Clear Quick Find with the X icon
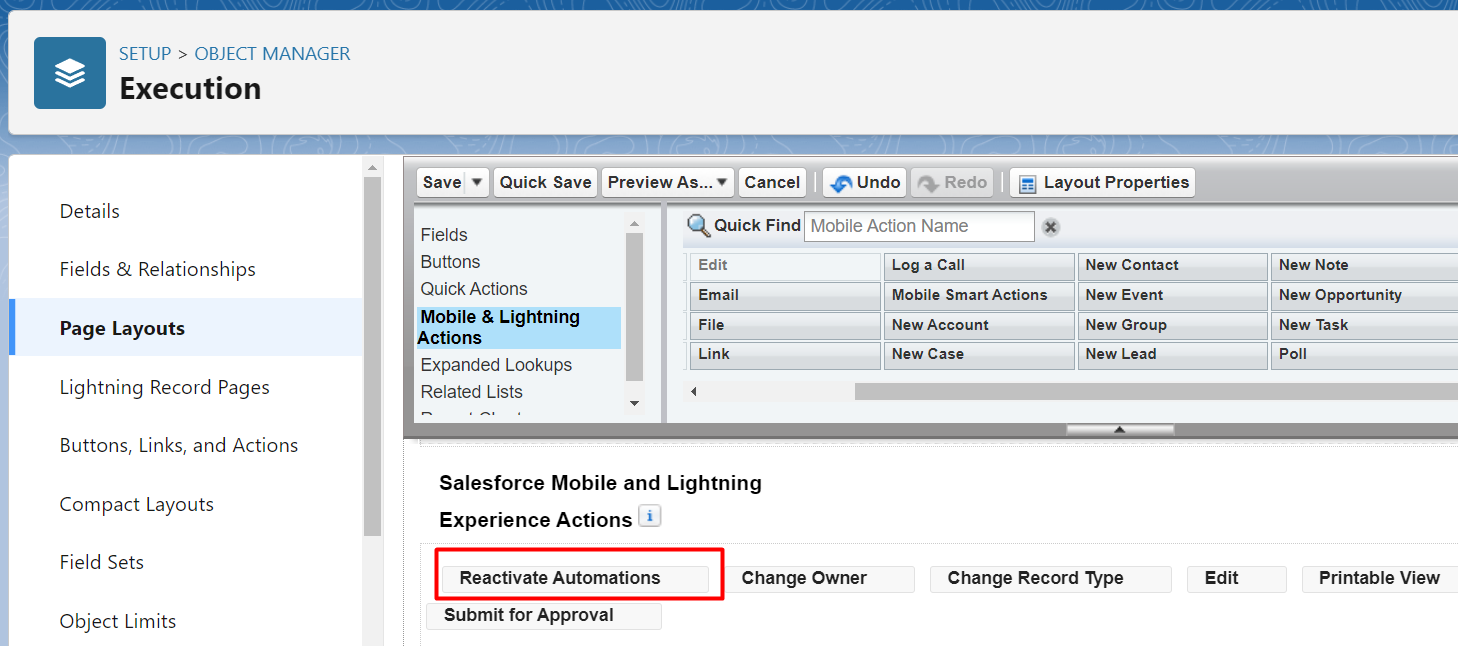The width and height of the screenshot is (1458, 646). pos(1050,227)
